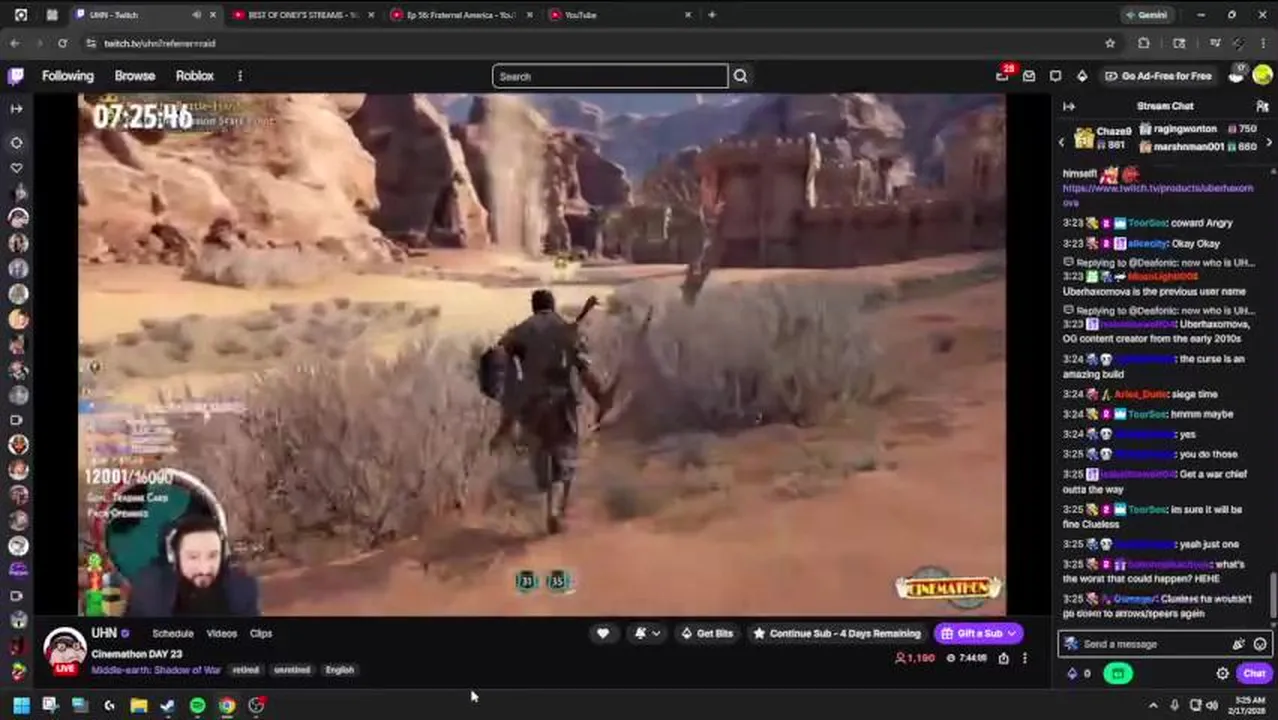Click the Get Bits diamond in navbar

tap(1081, 76)
